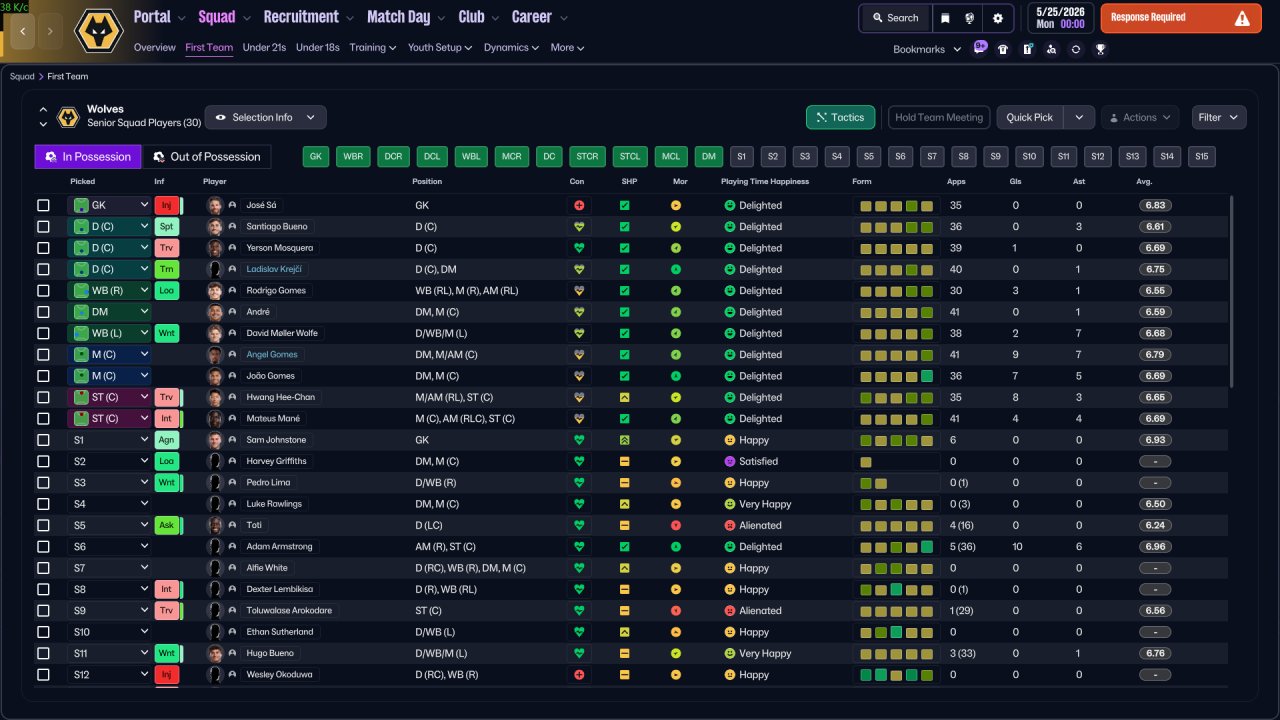Select the Out of Possession tab

(x=206, y=157)
